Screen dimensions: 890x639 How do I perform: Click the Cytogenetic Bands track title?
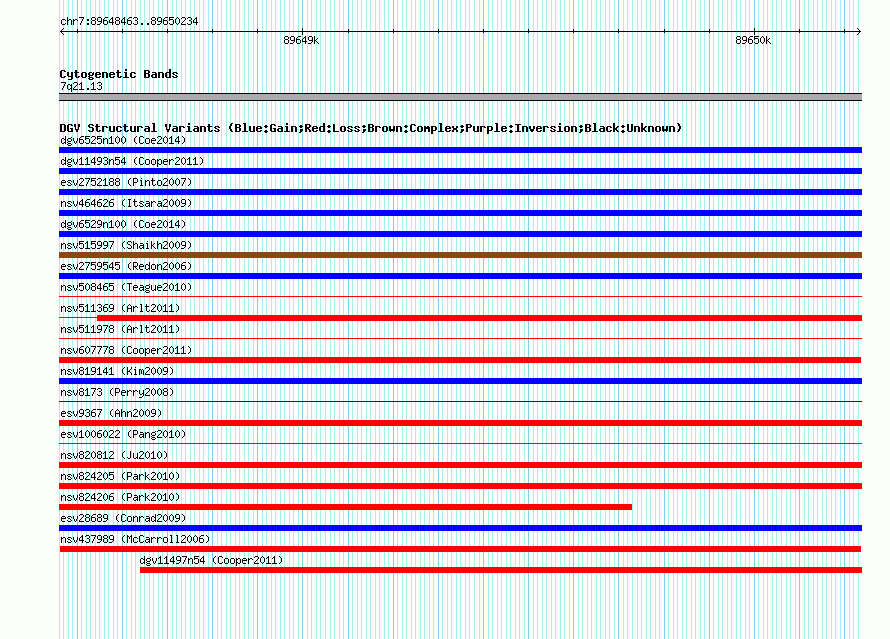click(x=119, y=74)
